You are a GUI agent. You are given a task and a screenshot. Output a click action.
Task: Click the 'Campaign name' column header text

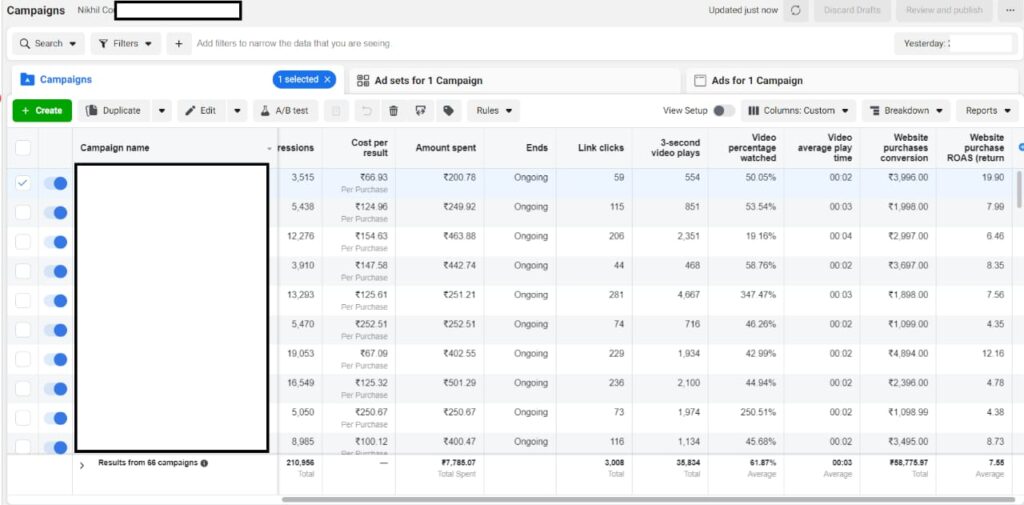[x=115, y=148]
